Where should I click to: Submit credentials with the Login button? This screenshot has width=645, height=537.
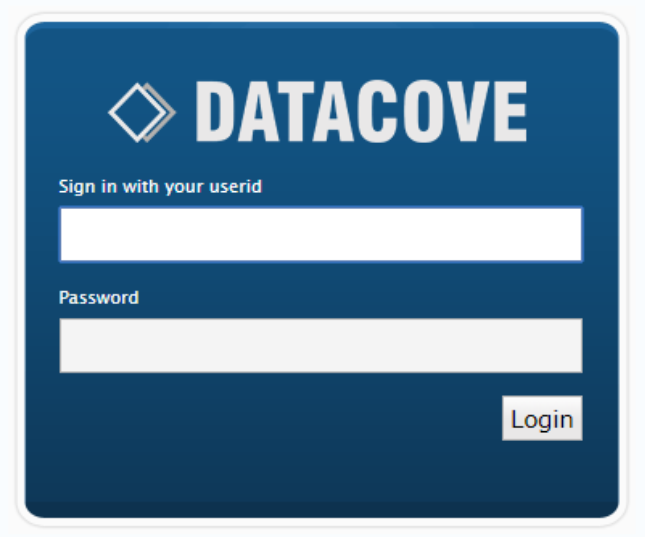click(542, 418)
